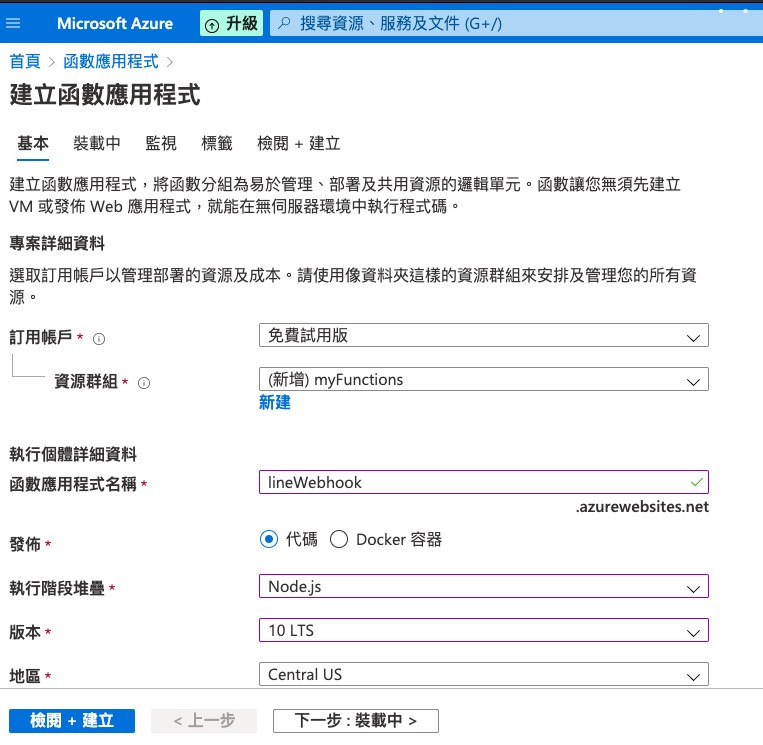Click the 地區 label

tap(25, 676)
